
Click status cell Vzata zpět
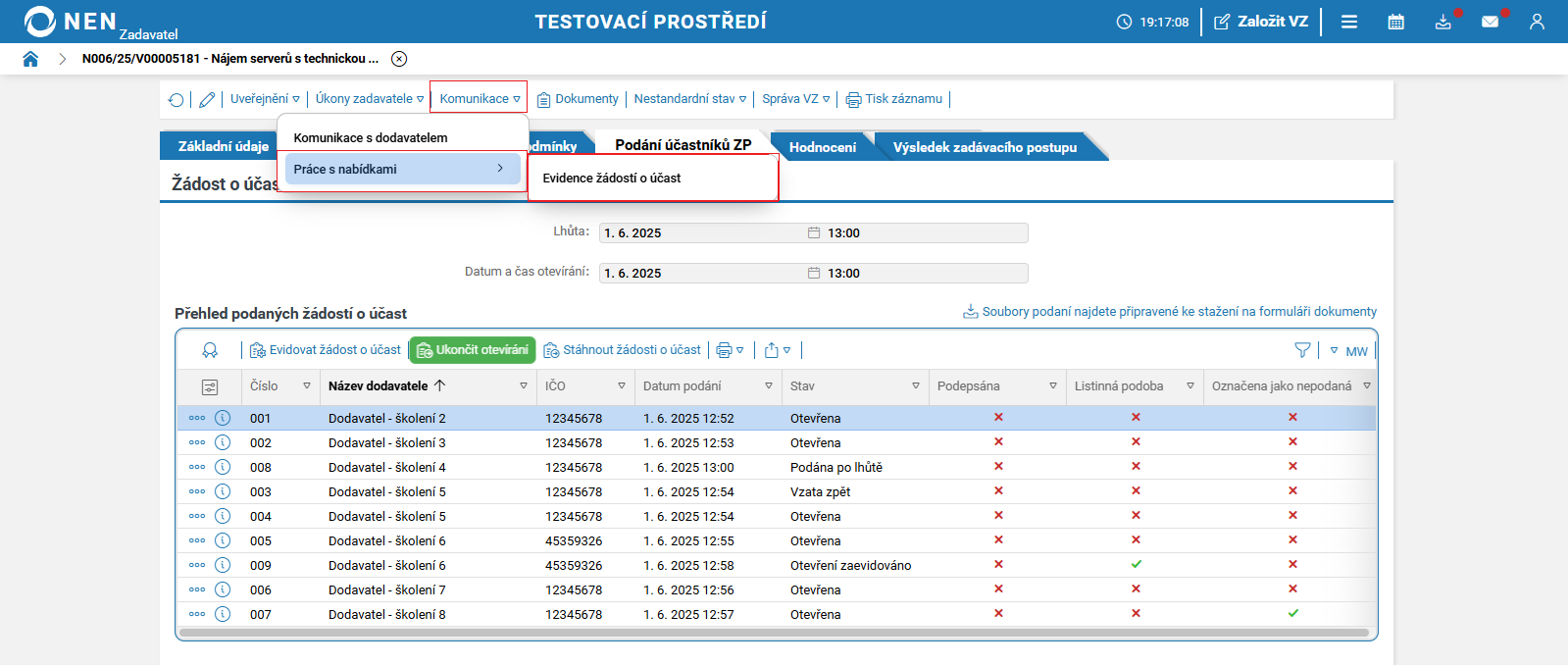[820, 491]
